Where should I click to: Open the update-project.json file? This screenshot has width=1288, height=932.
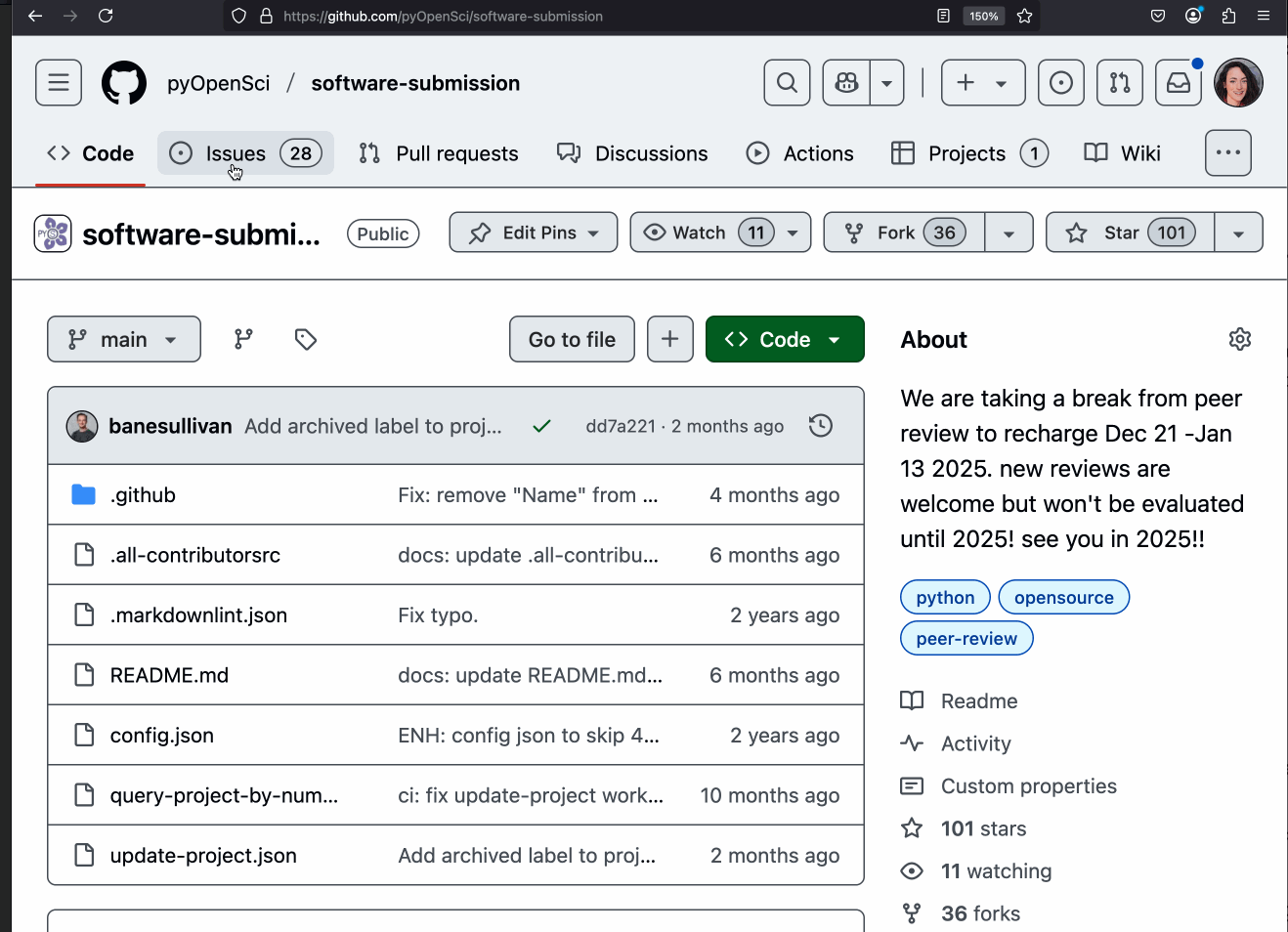203,856
